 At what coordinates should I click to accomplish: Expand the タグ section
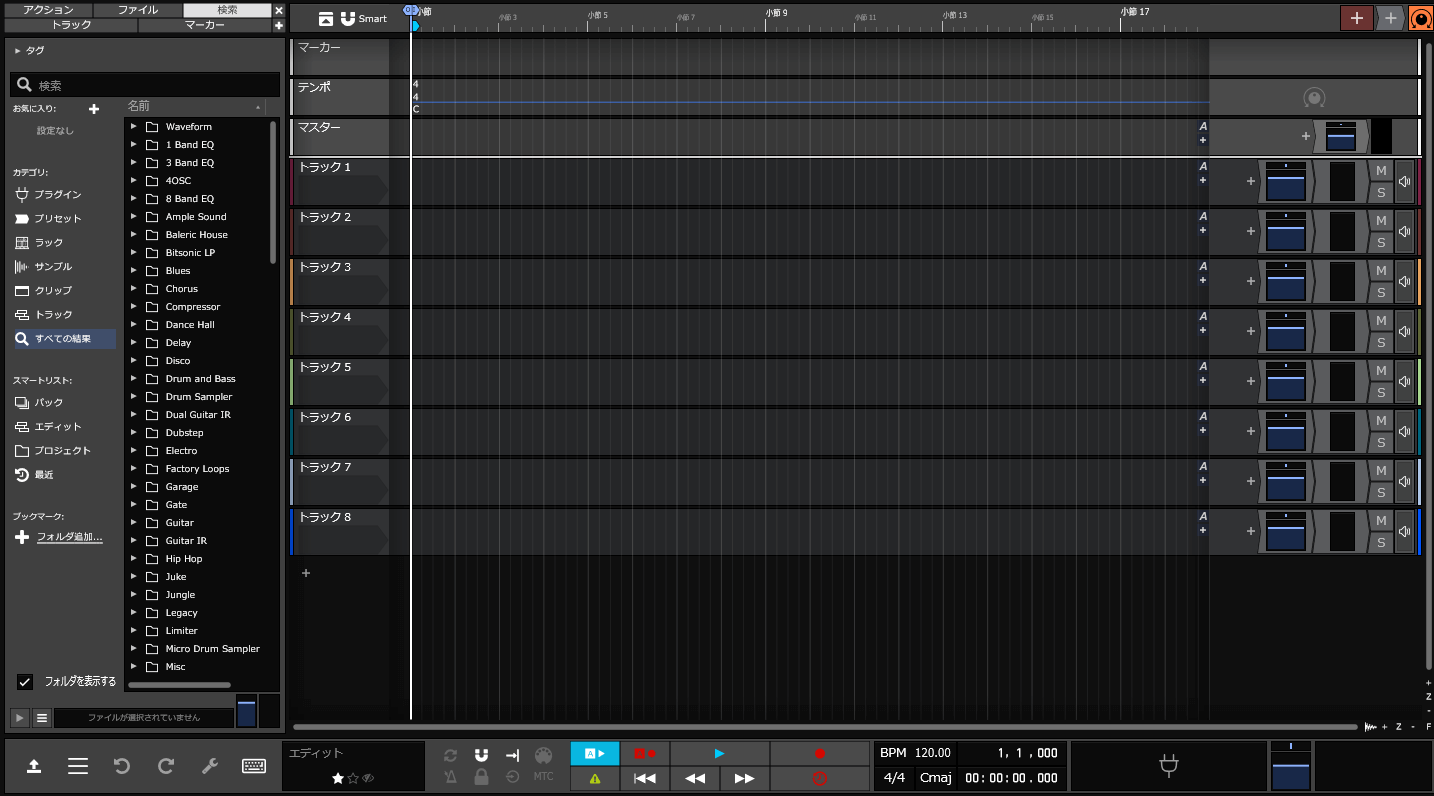click(x=18, y=50)
